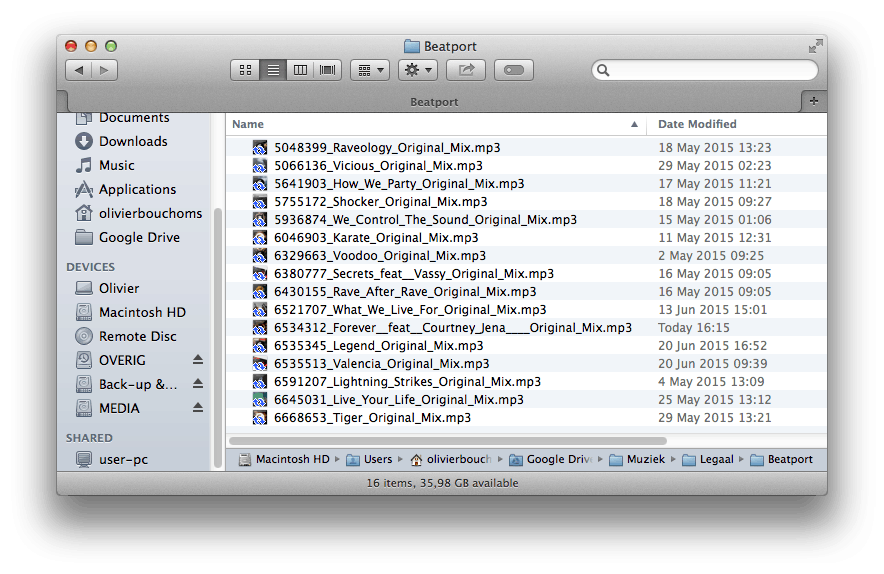Switch to list view
Screen dimensions: 884x574
point(273,70)
